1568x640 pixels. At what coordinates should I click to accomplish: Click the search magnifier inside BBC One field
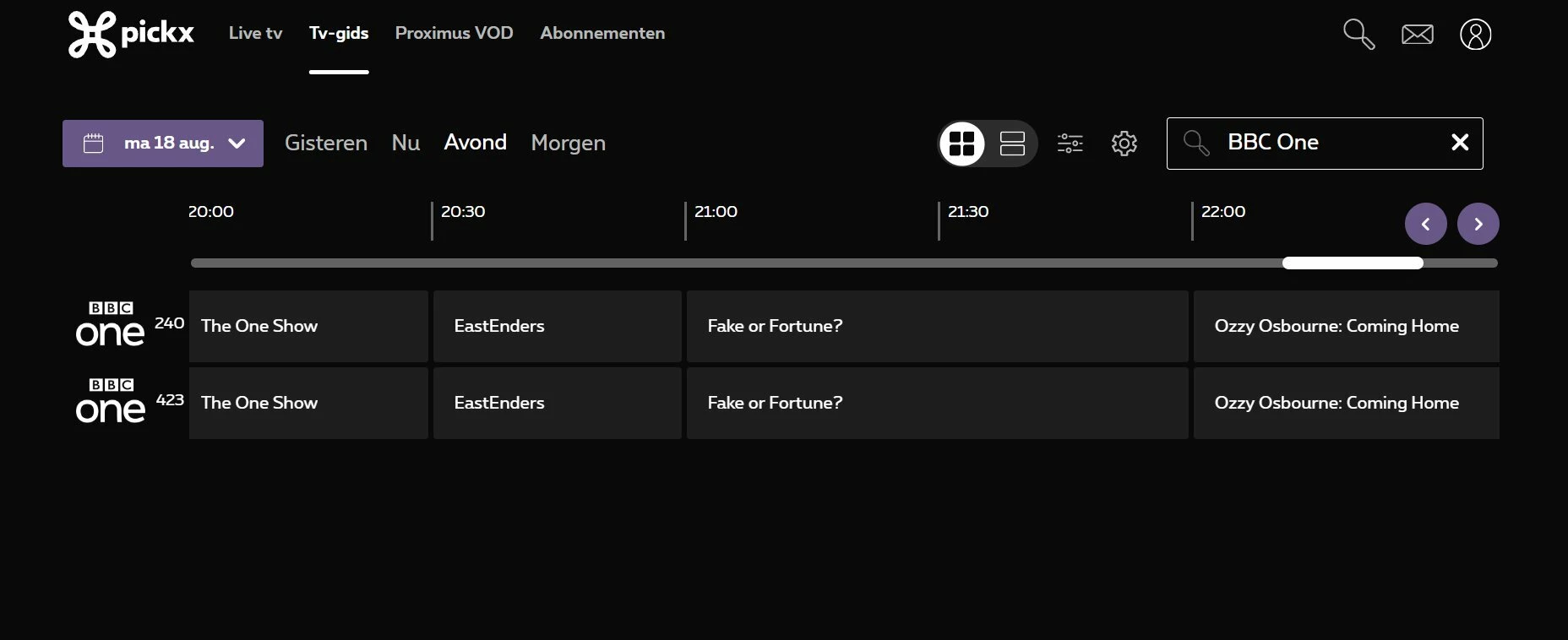click(1196, 143)
